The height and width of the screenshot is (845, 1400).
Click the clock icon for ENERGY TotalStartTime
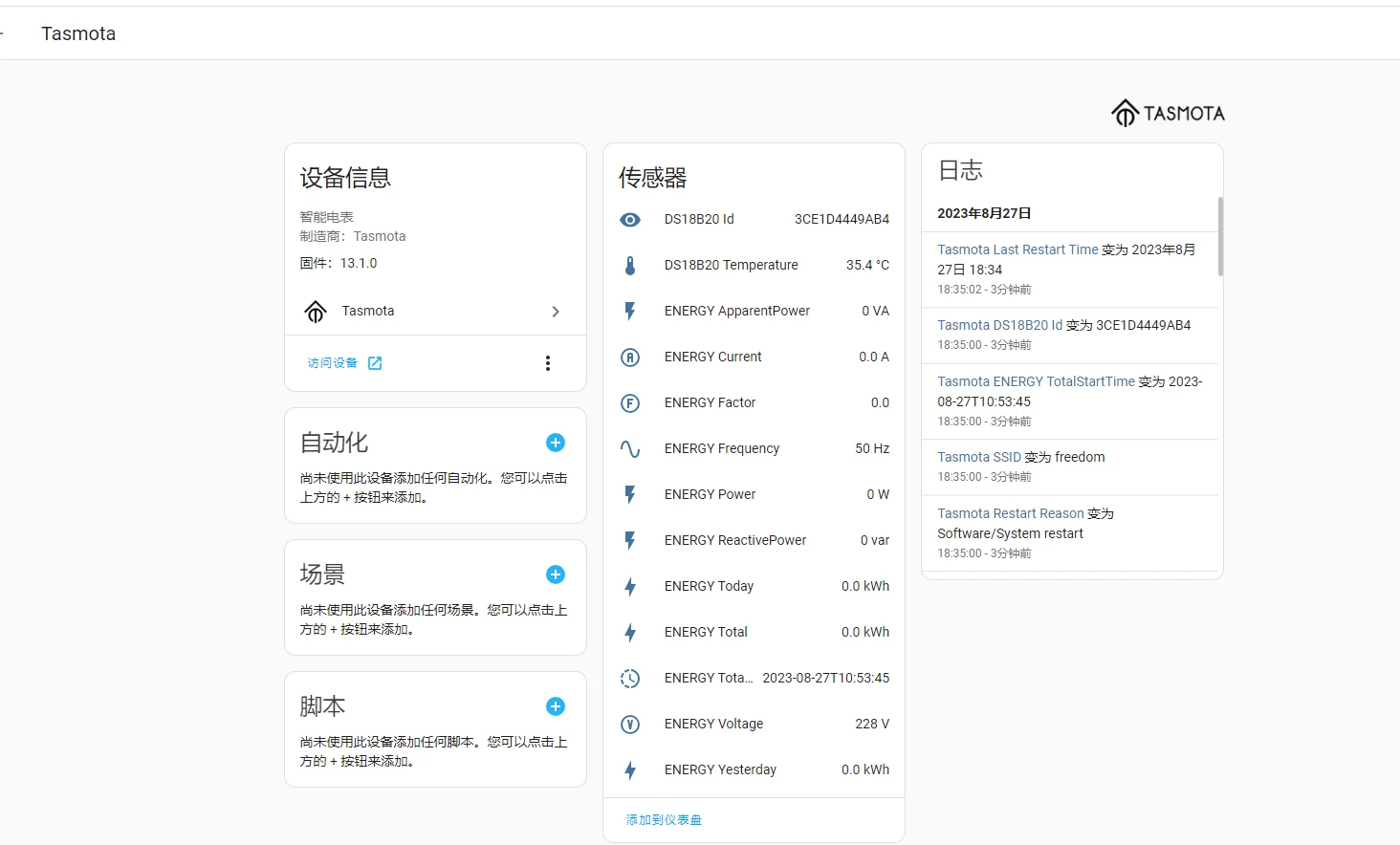(x=630, y=679)
